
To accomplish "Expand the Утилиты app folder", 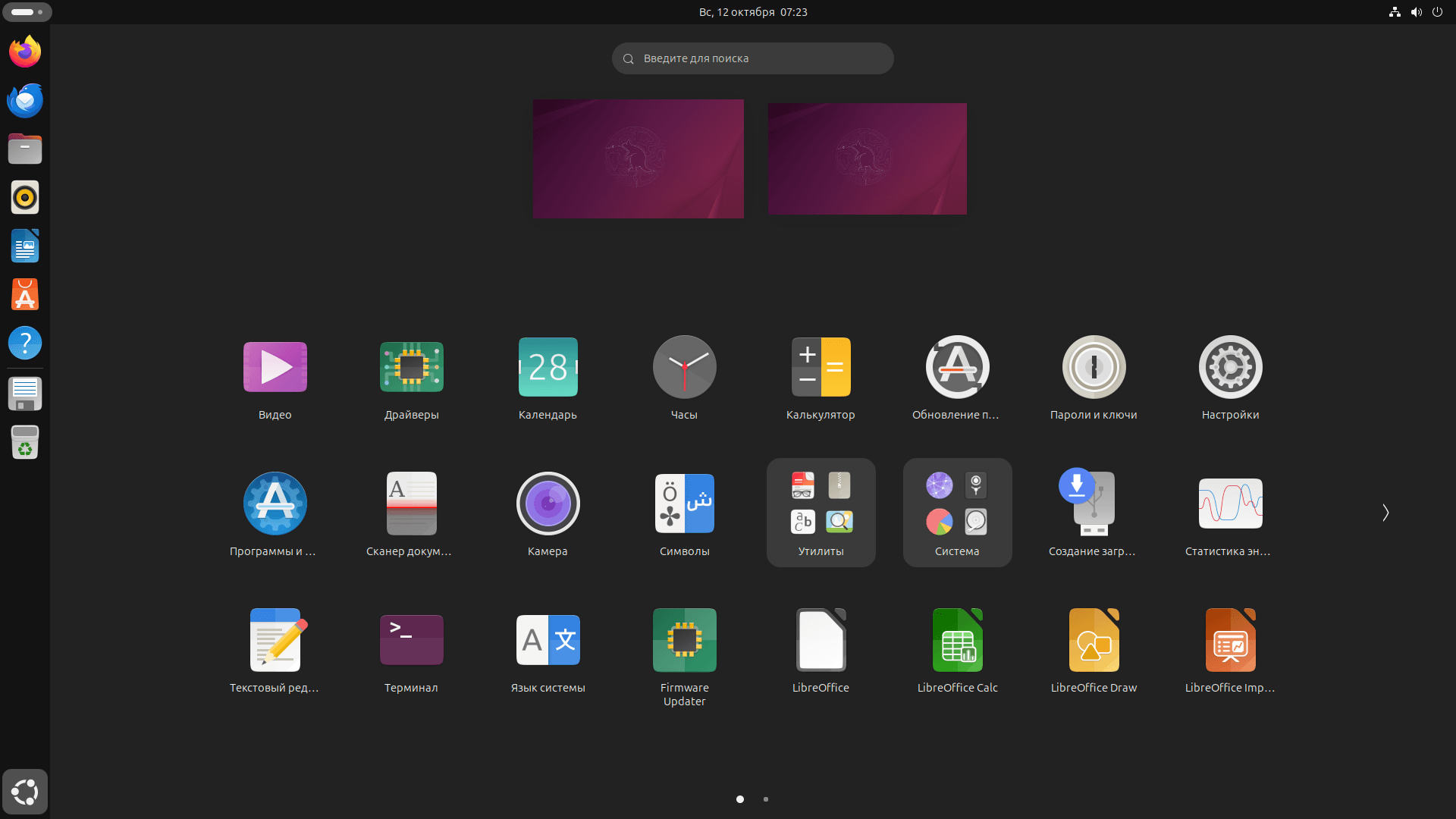I will point(821,512).
